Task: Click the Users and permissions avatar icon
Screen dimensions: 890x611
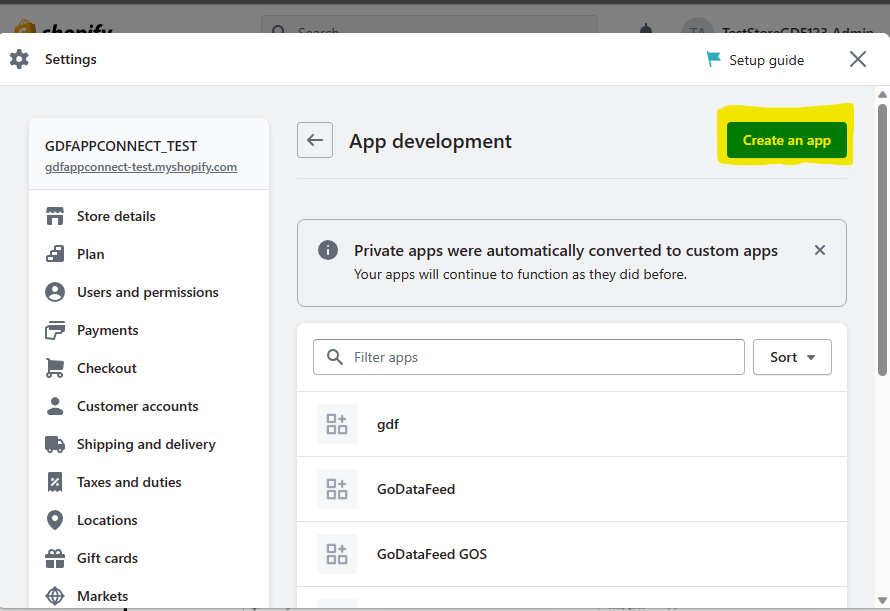Action: [x=55, y=292]
